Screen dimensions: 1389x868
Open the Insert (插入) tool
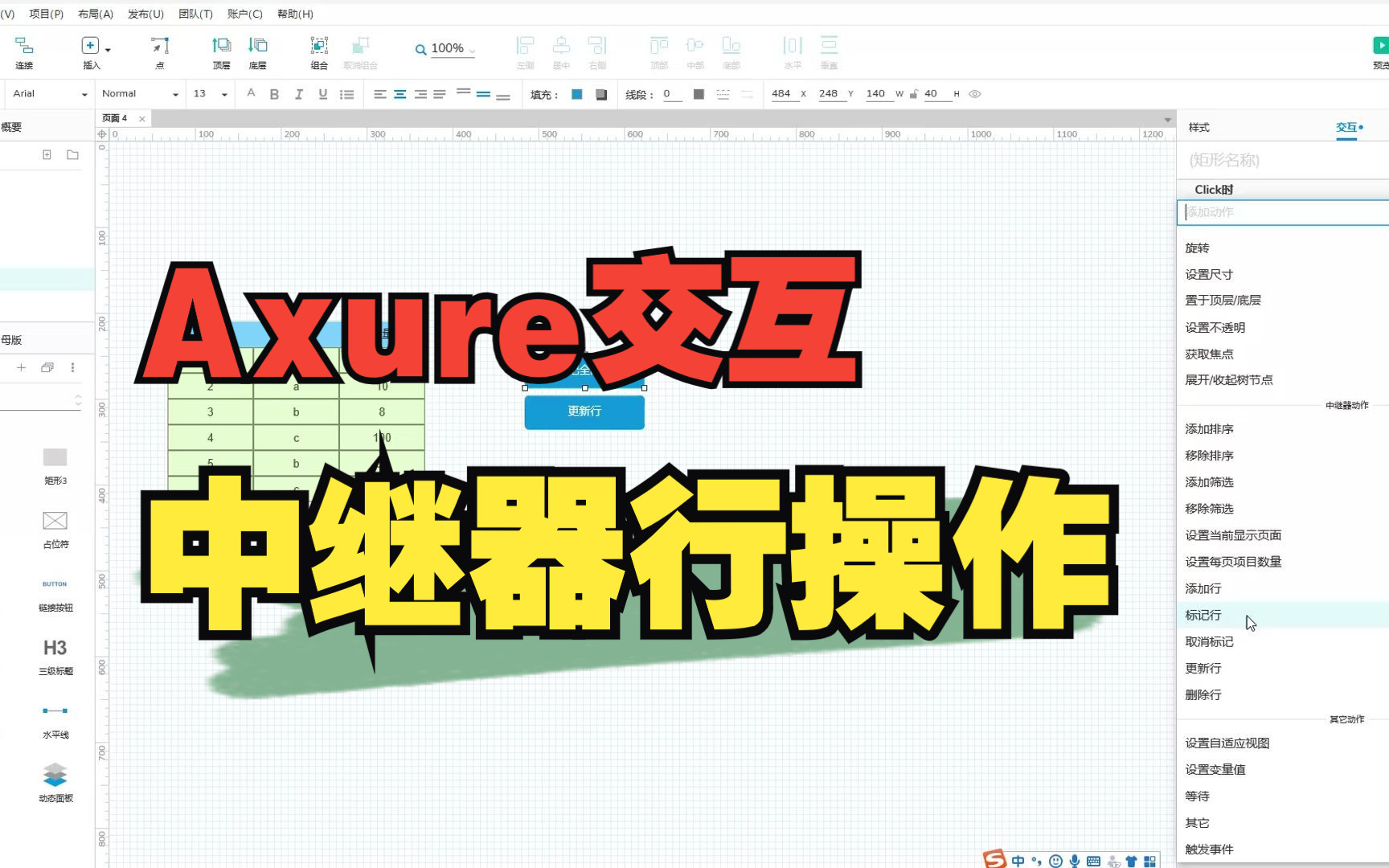point(90,52)
